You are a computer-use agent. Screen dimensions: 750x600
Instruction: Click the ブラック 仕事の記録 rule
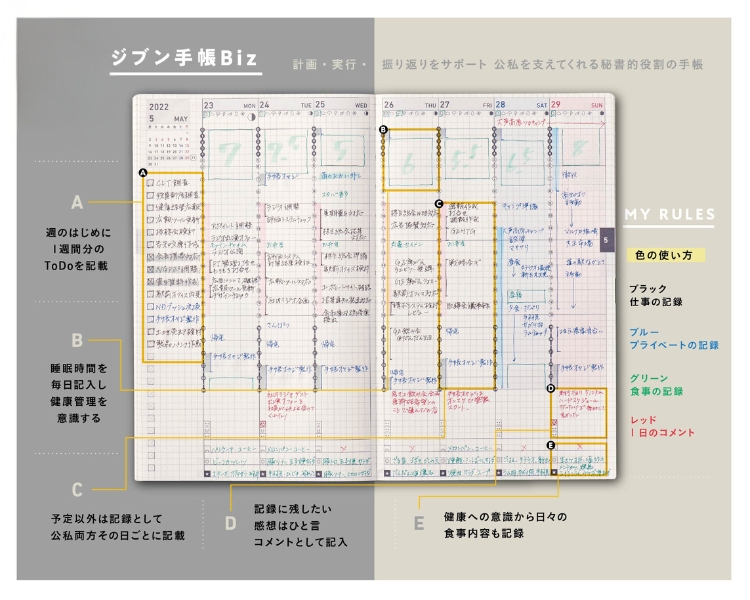pos(656,295)
